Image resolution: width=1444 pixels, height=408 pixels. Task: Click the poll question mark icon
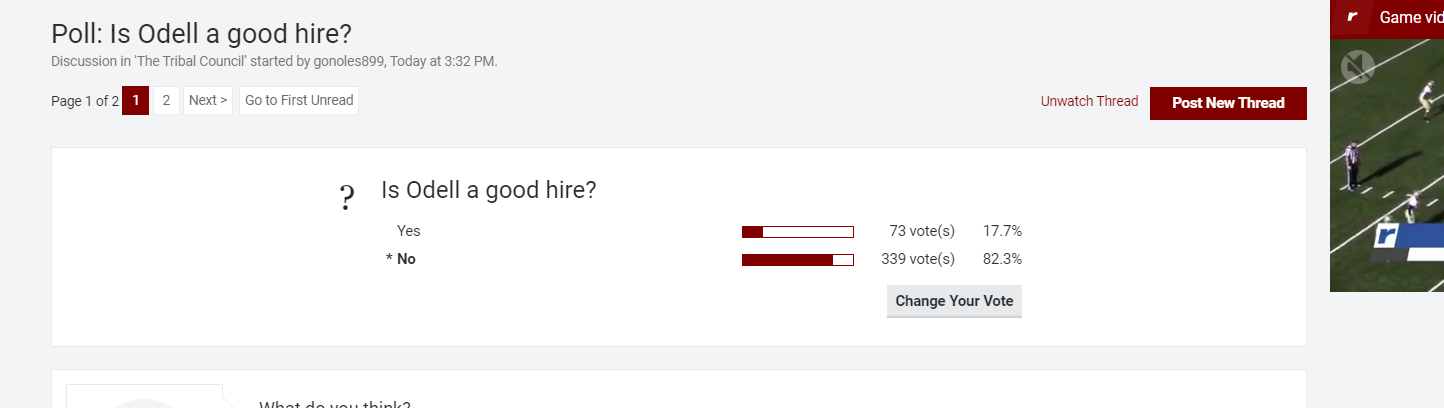coord(347,199)
